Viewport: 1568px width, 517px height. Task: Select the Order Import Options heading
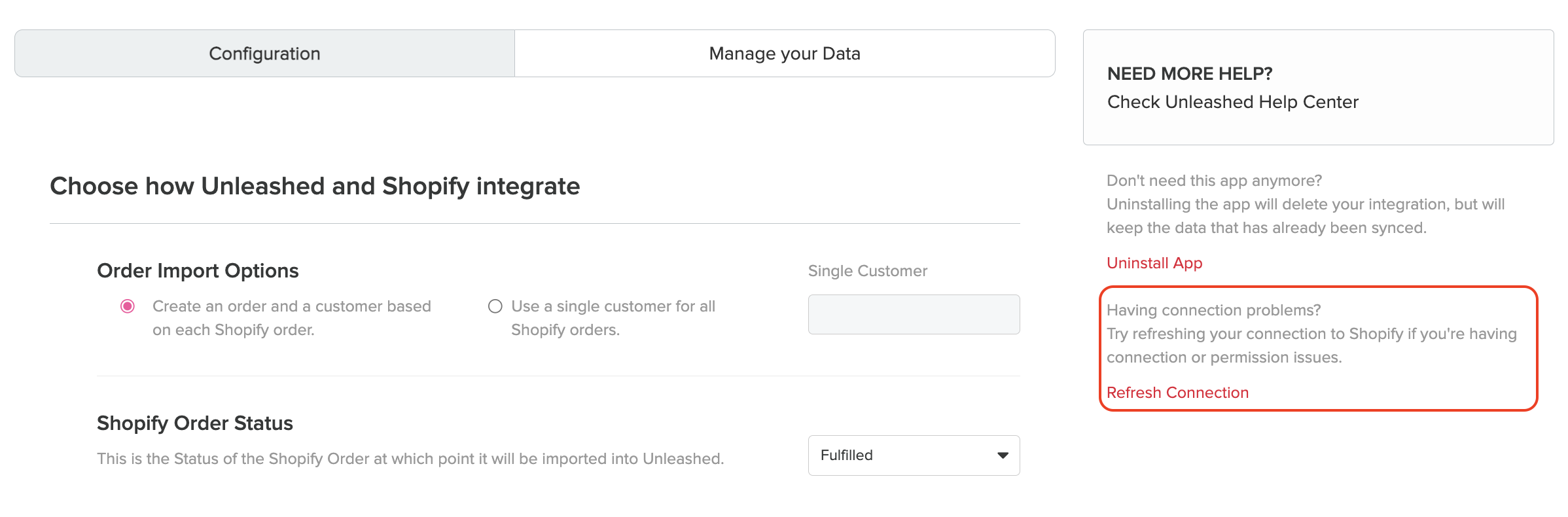click(198, 270)
